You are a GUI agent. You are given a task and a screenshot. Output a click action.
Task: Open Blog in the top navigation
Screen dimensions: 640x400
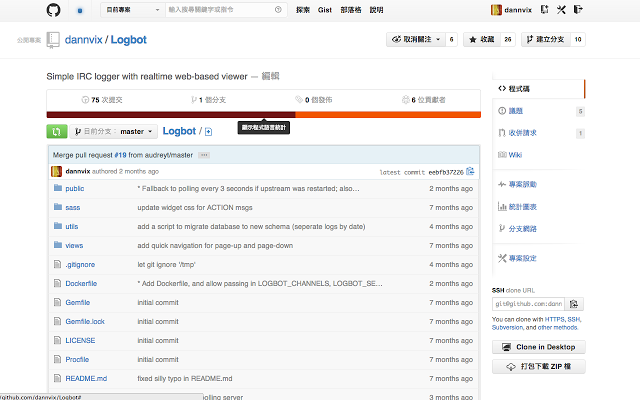coord(351,10)
